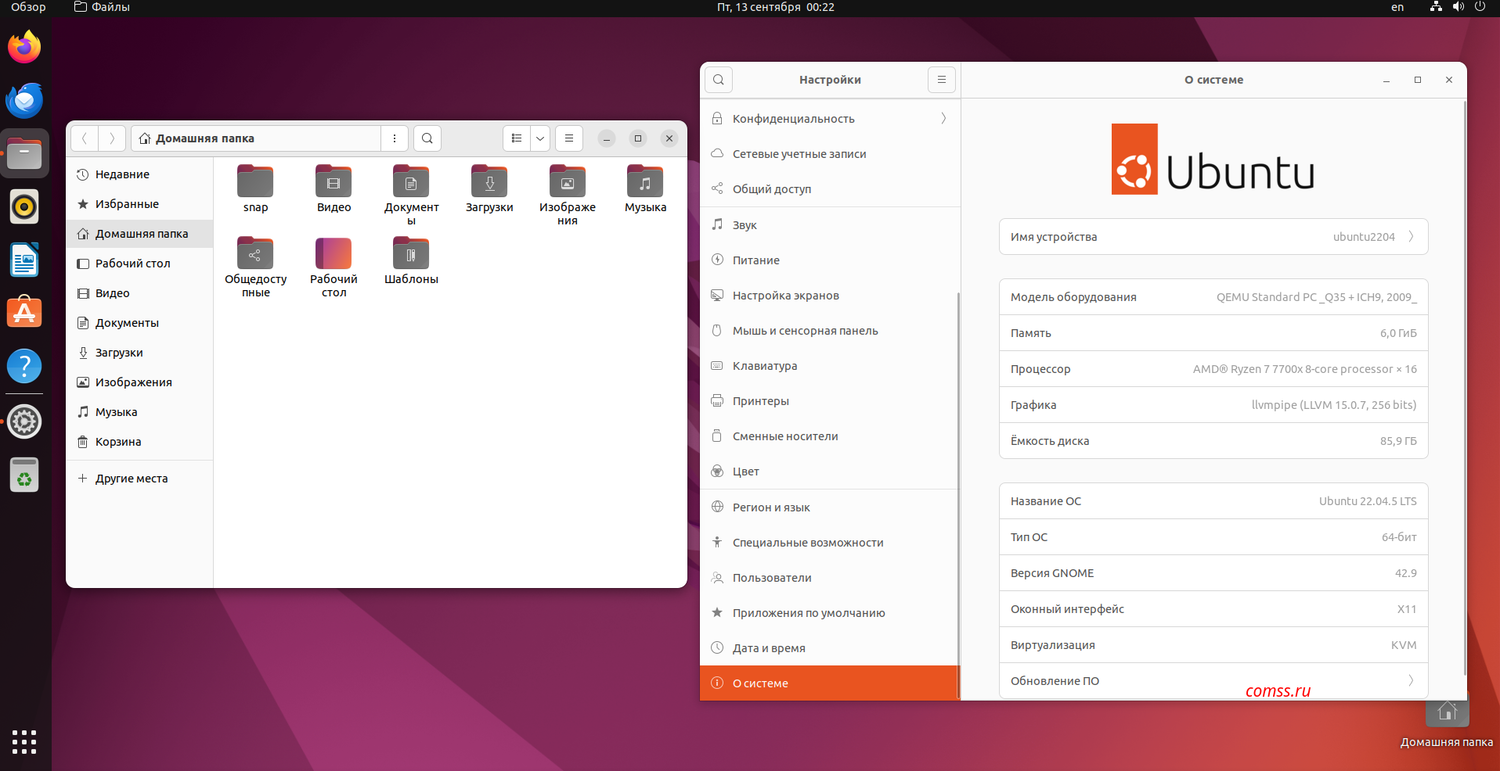
Task: Click the Ubuntu 22.04.5 LTS value
Action: [x=1367, y=501]
